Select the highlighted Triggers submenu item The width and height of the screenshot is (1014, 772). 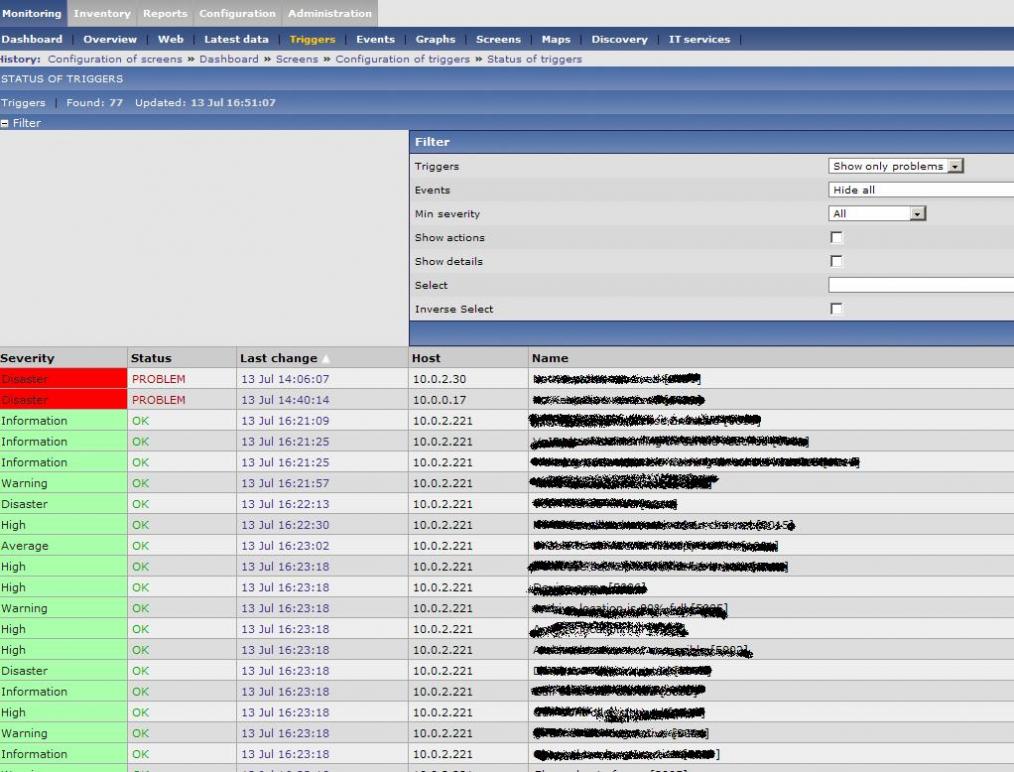pos(312,39)
